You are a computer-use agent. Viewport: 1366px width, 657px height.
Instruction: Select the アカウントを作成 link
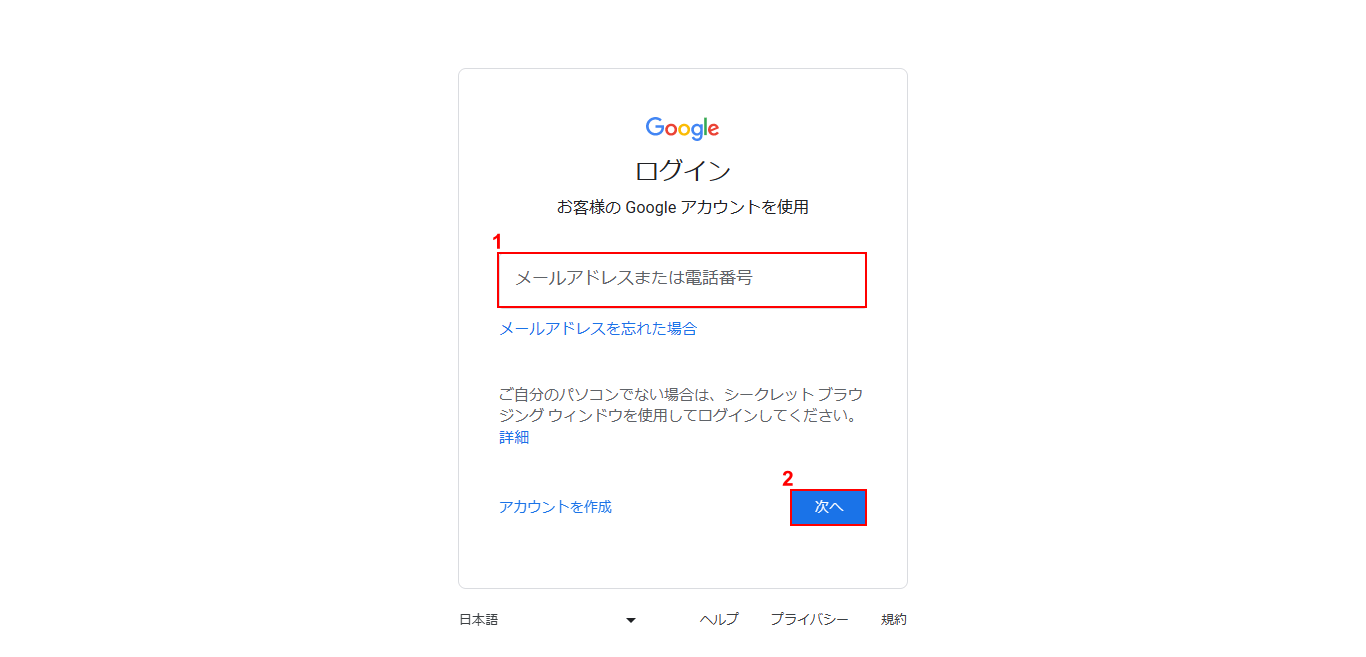pos(555,507)
